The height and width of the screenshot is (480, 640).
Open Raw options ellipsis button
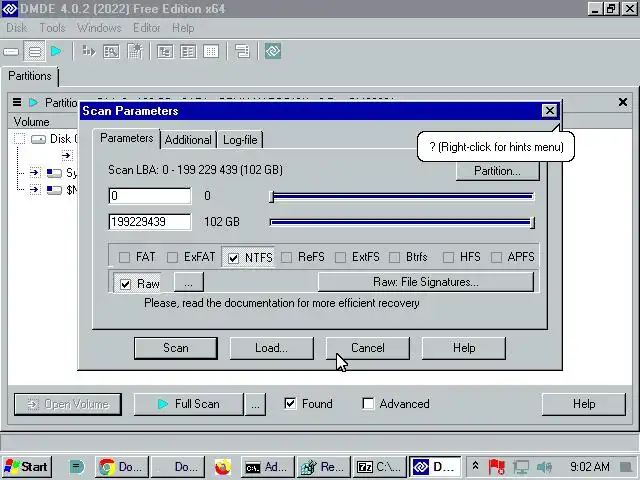pyautogui.click(x=189, y=282)
